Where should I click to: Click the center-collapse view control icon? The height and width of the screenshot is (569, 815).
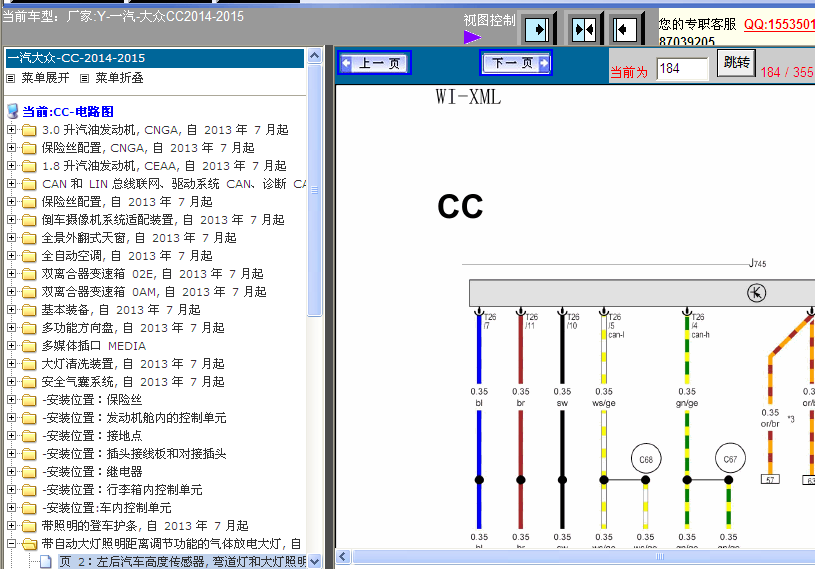click(x=583, y=29)
